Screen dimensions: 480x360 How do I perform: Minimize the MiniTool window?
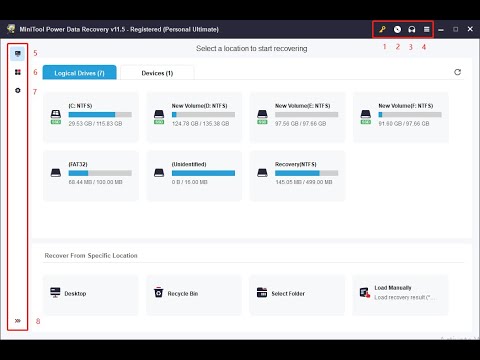tap(441, 30)
